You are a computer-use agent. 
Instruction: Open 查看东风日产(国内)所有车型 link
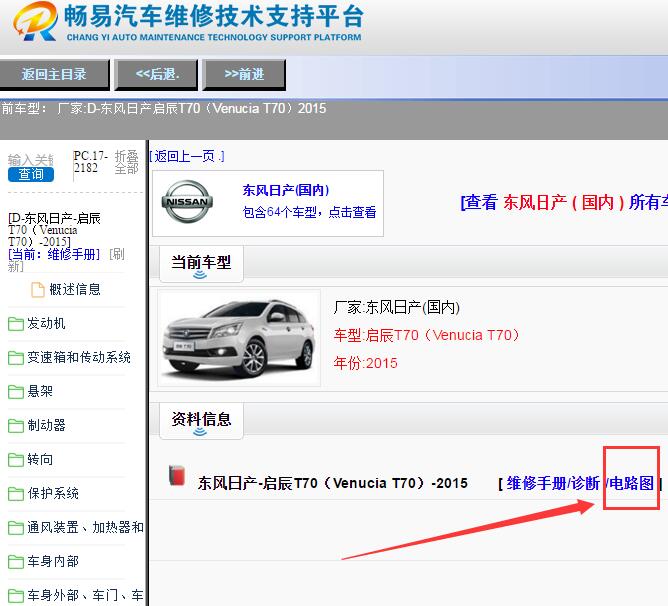coord(564,202)
